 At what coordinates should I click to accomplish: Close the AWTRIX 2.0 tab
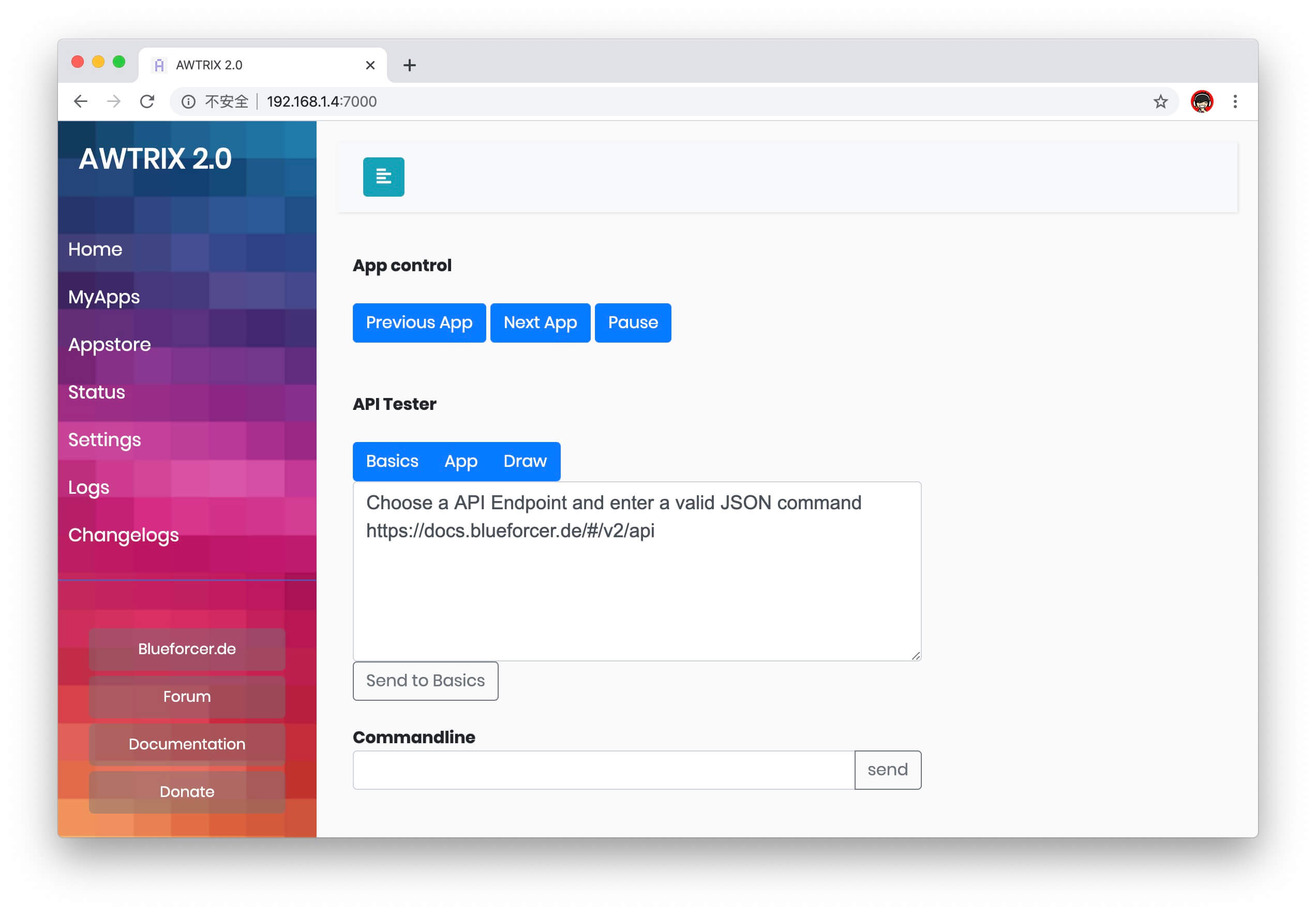click(x=370, y=65)
